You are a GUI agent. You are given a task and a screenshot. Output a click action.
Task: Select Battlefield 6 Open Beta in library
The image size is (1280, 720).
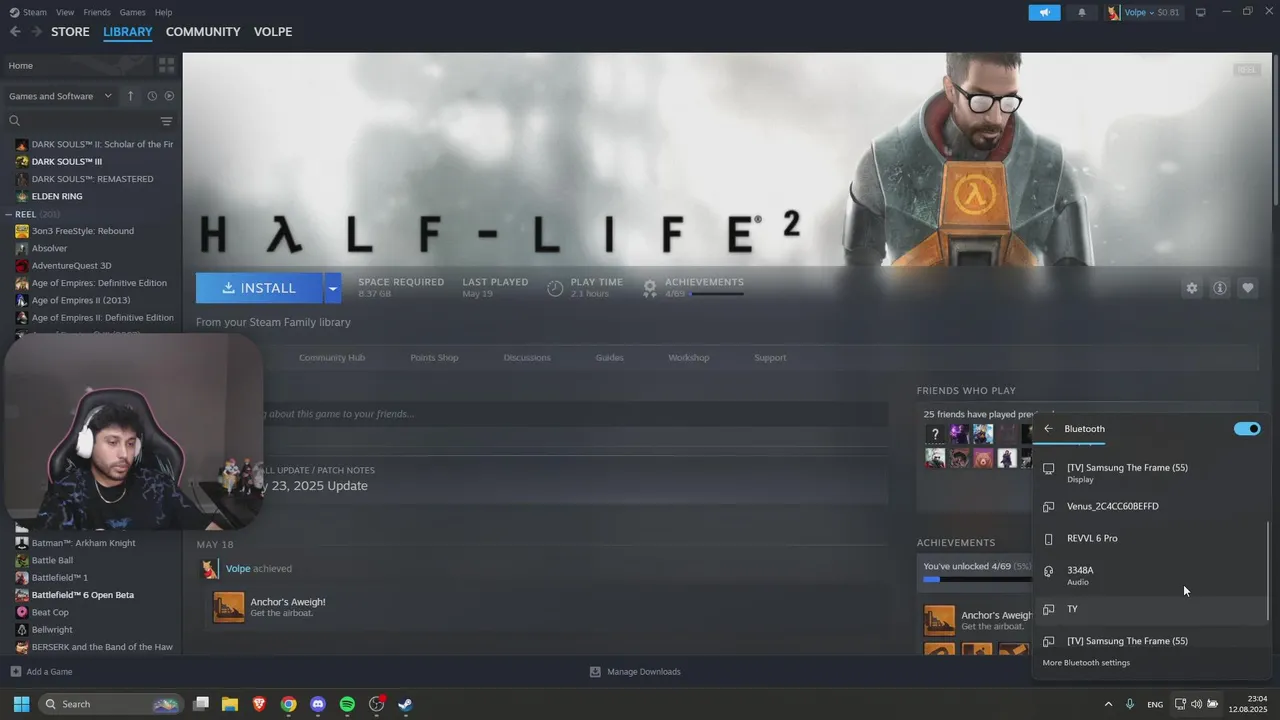[x=82, y=595]
